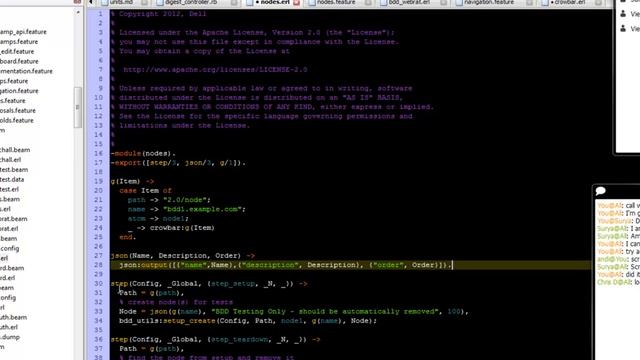Viewport: 640px width, 360px height.
Task: Select the uth.beam file
Action: click(13, 317)
